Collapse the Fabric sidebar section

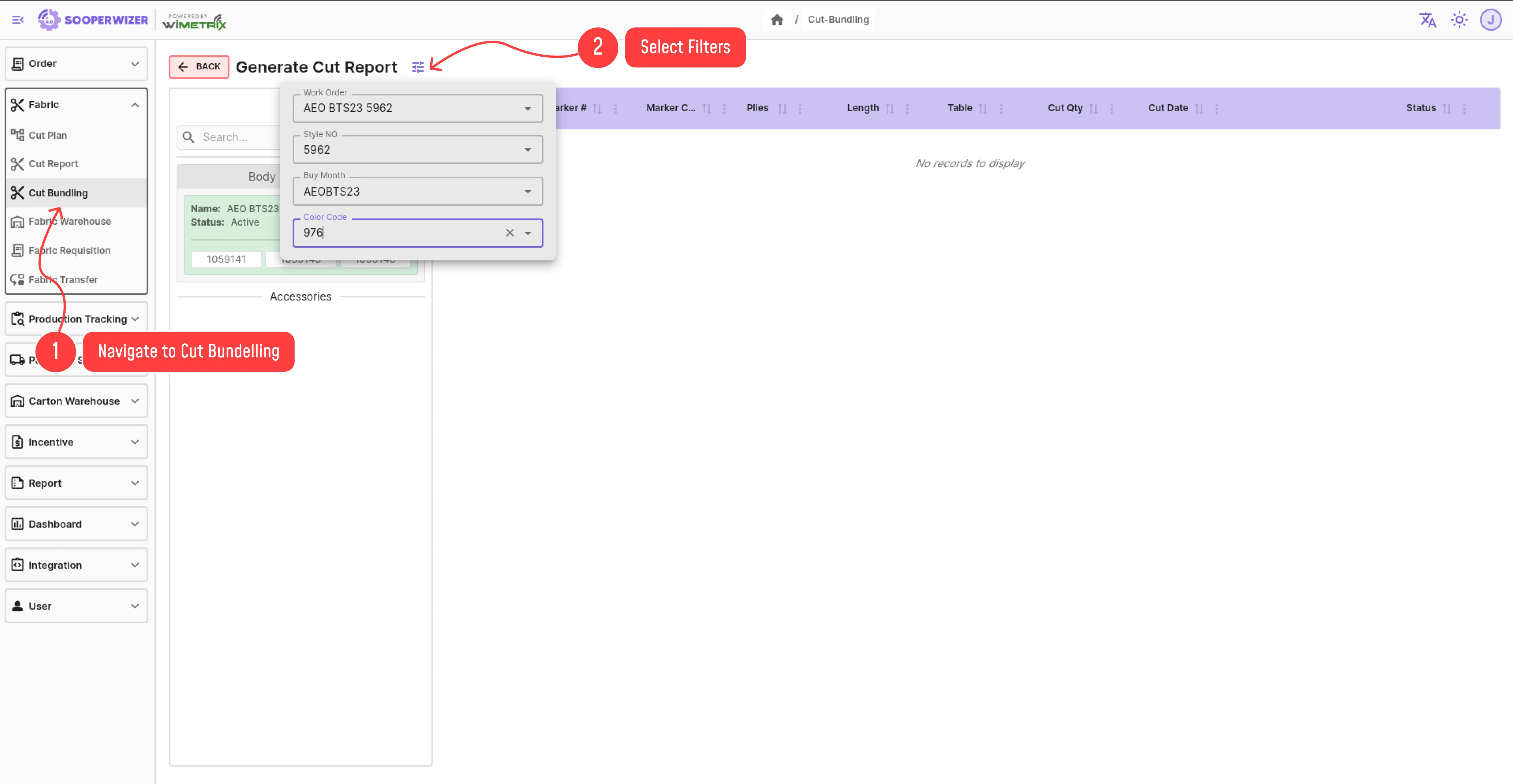click(x=134, y=105)
